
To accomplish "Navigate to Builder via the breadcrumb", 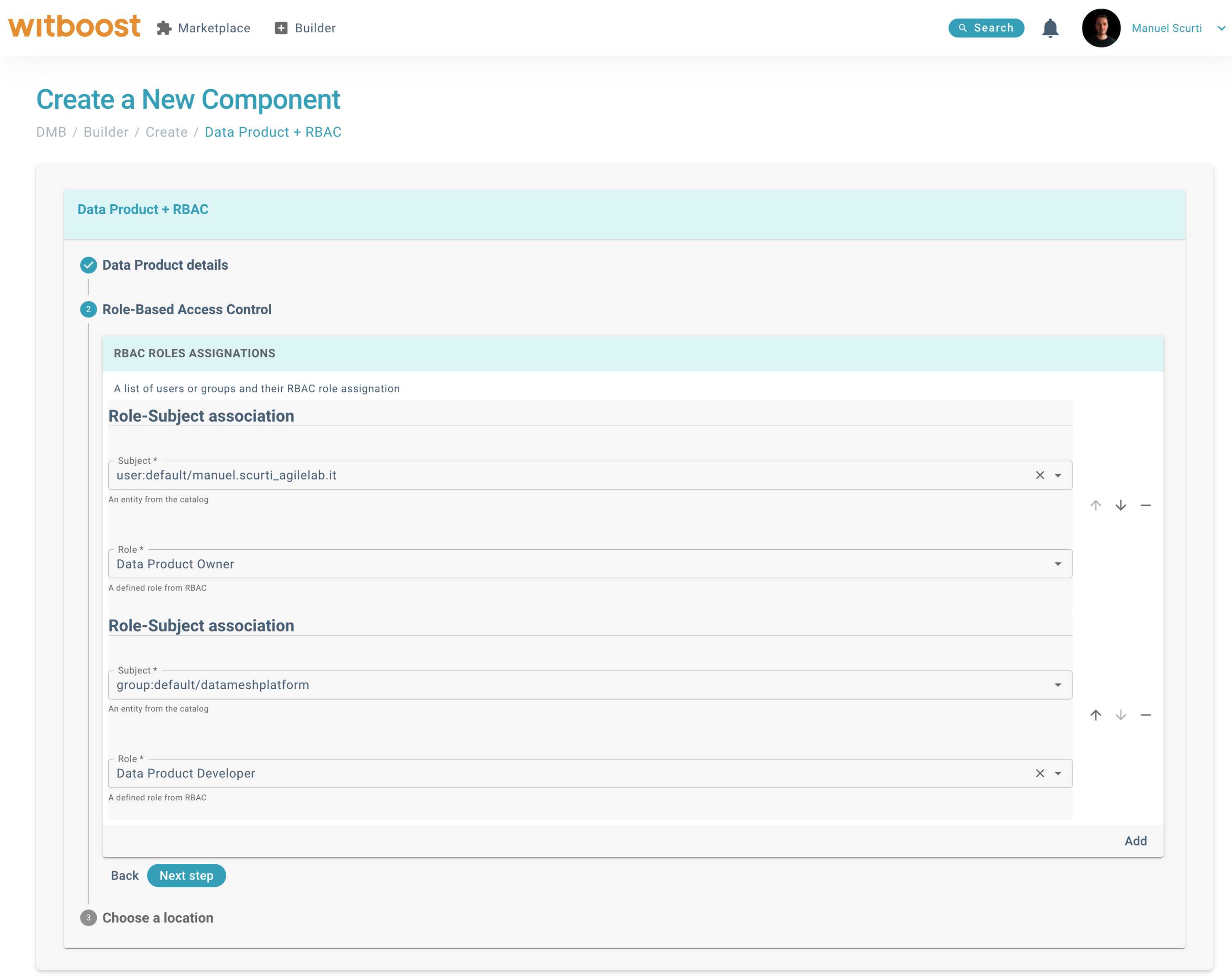I will click(x=106, y=132).
